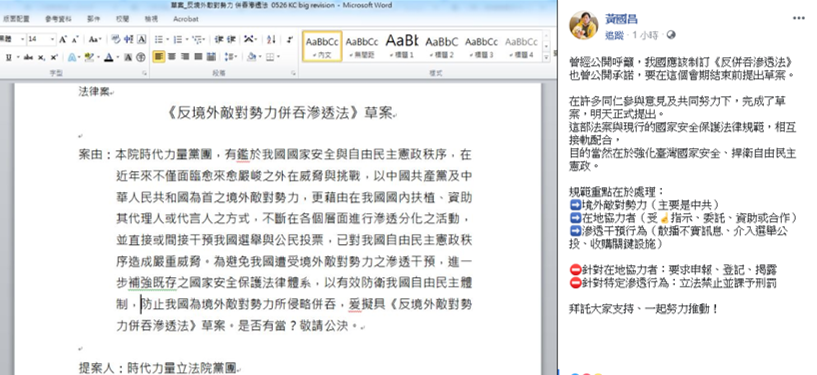Open the 版面配置 ribbon tab
Viewport: 817px width, 375px height.
click(16, 19)
